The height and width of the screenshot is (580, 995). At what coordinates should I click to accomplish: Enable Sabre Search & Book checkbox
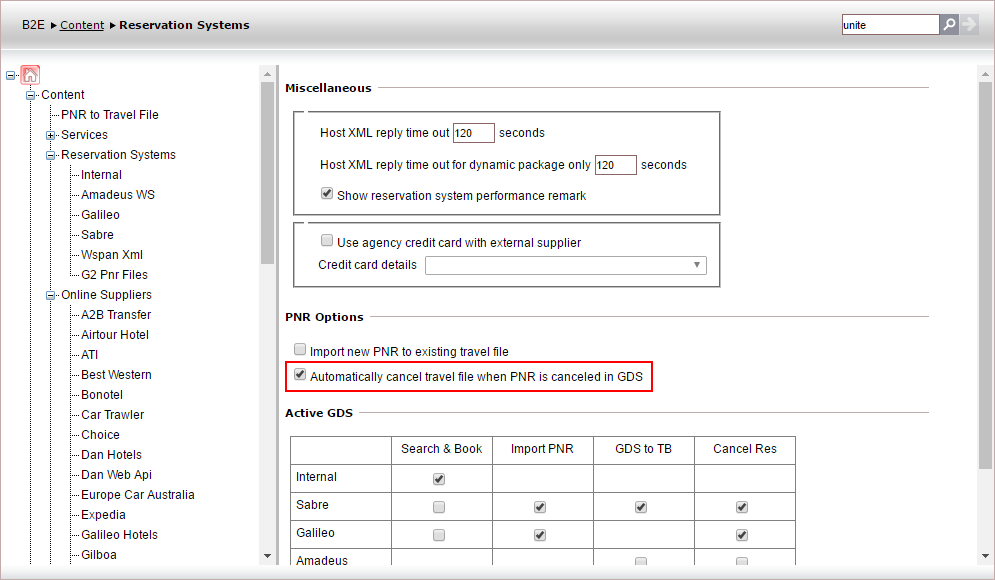click(x=439, y=507)
